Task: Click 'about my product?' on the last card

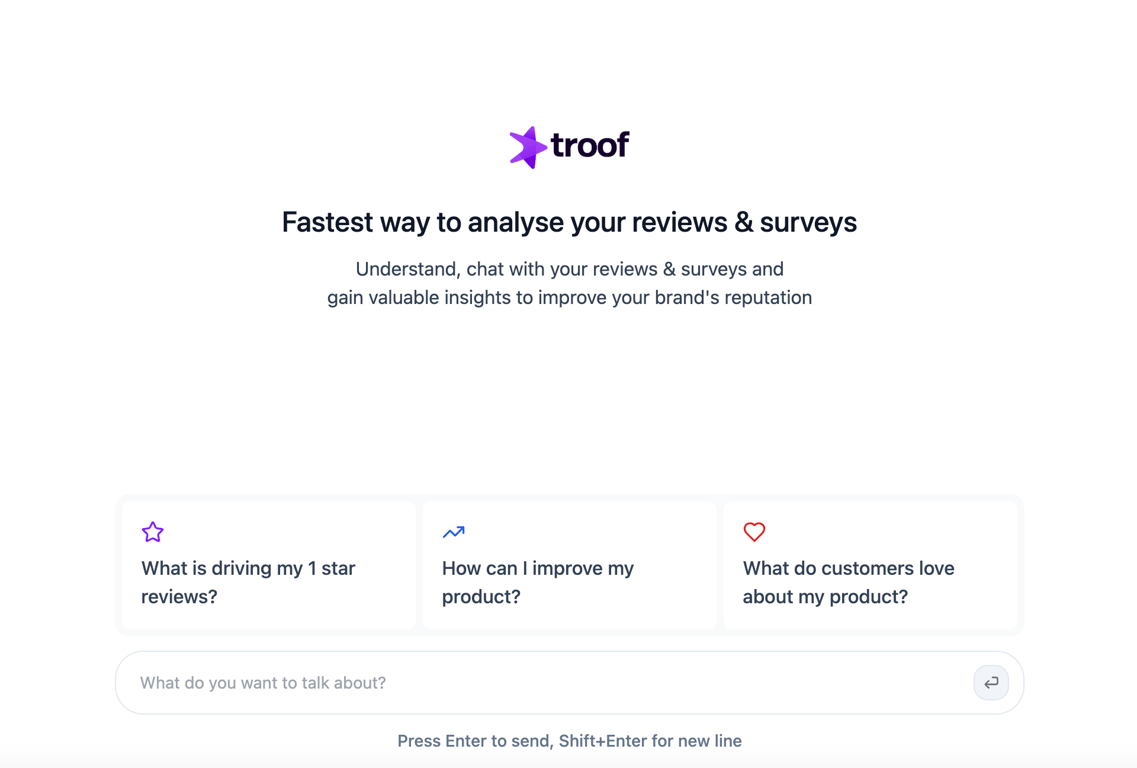Action: [x=825, y=597]
